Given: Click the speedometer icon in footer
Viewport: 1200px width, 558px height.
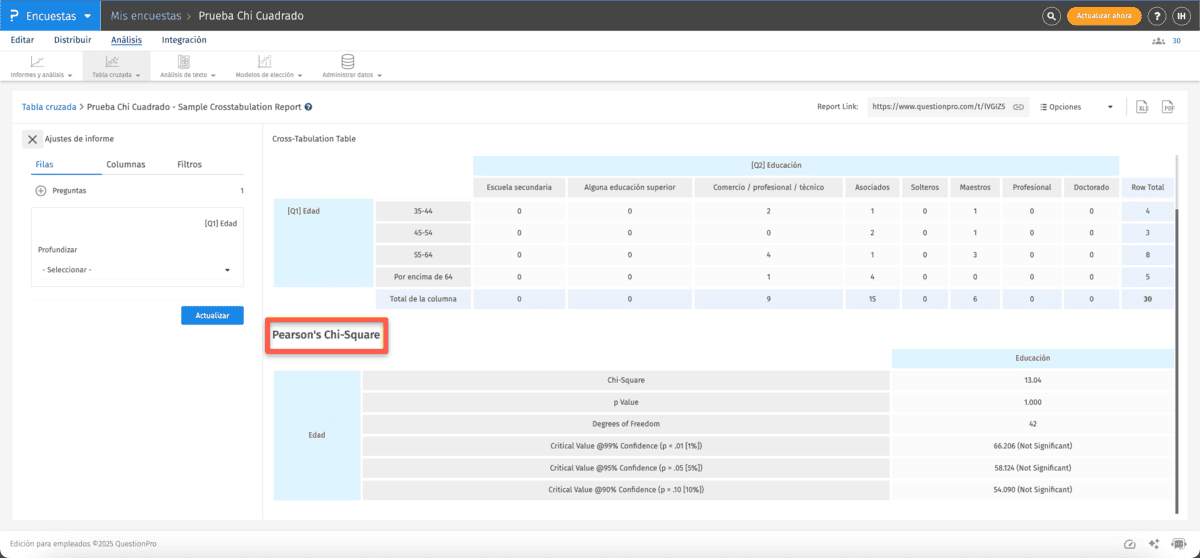Looking at the screenshot, I should click(x=1130, y=544).
